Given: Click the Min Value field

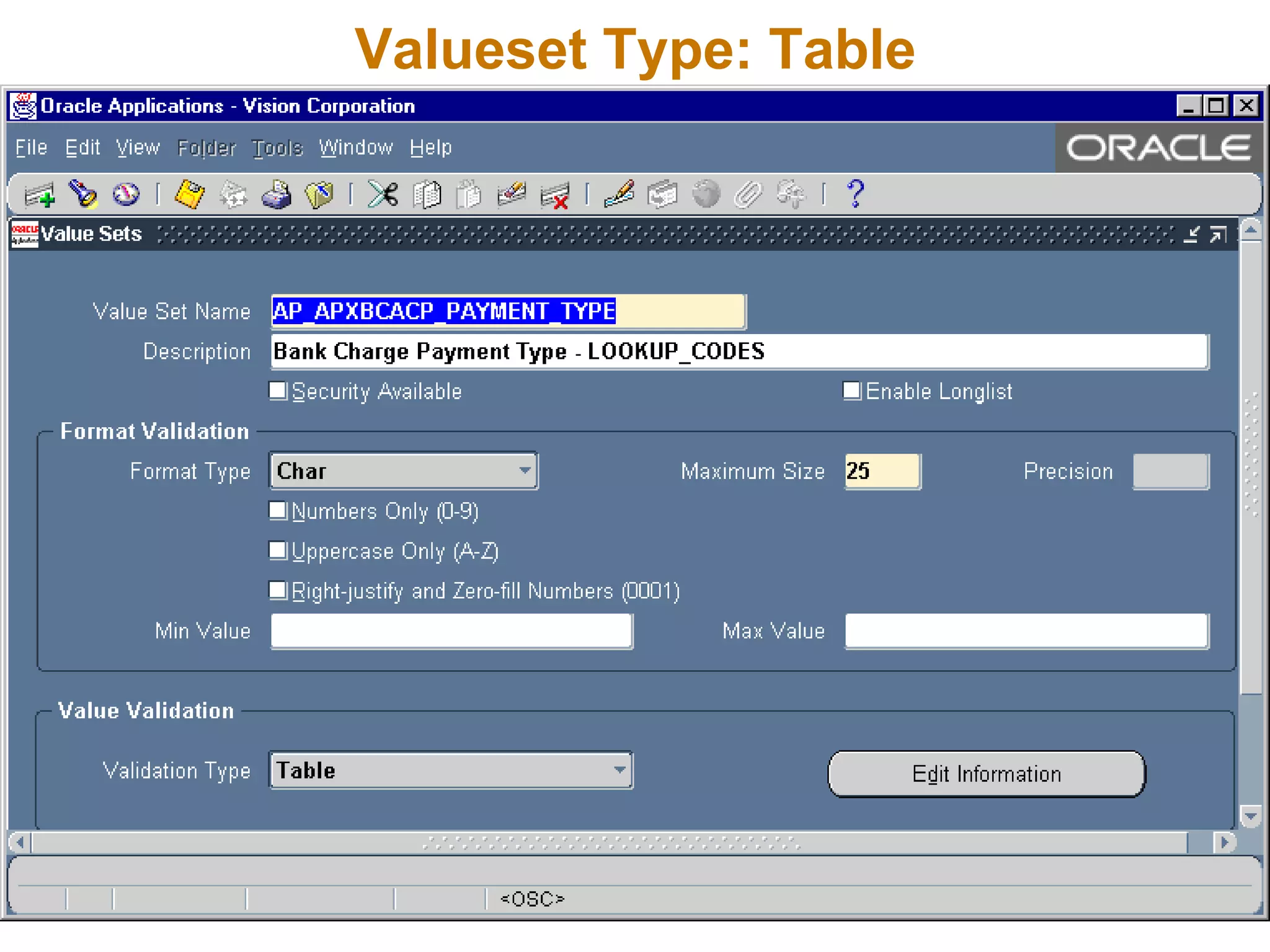Looking at the screenshot, I should 451,631.
